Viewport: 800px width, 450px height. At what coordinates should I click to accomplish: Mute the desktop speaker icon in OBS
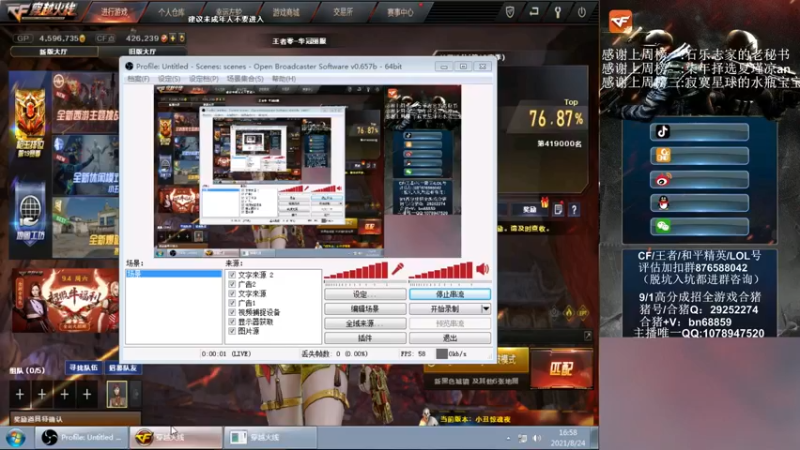(x=482, y=269)
